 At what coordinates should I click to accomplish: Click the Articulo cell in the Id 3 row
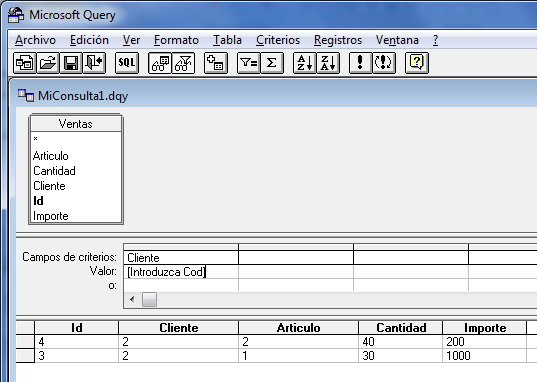click(298, 356)
